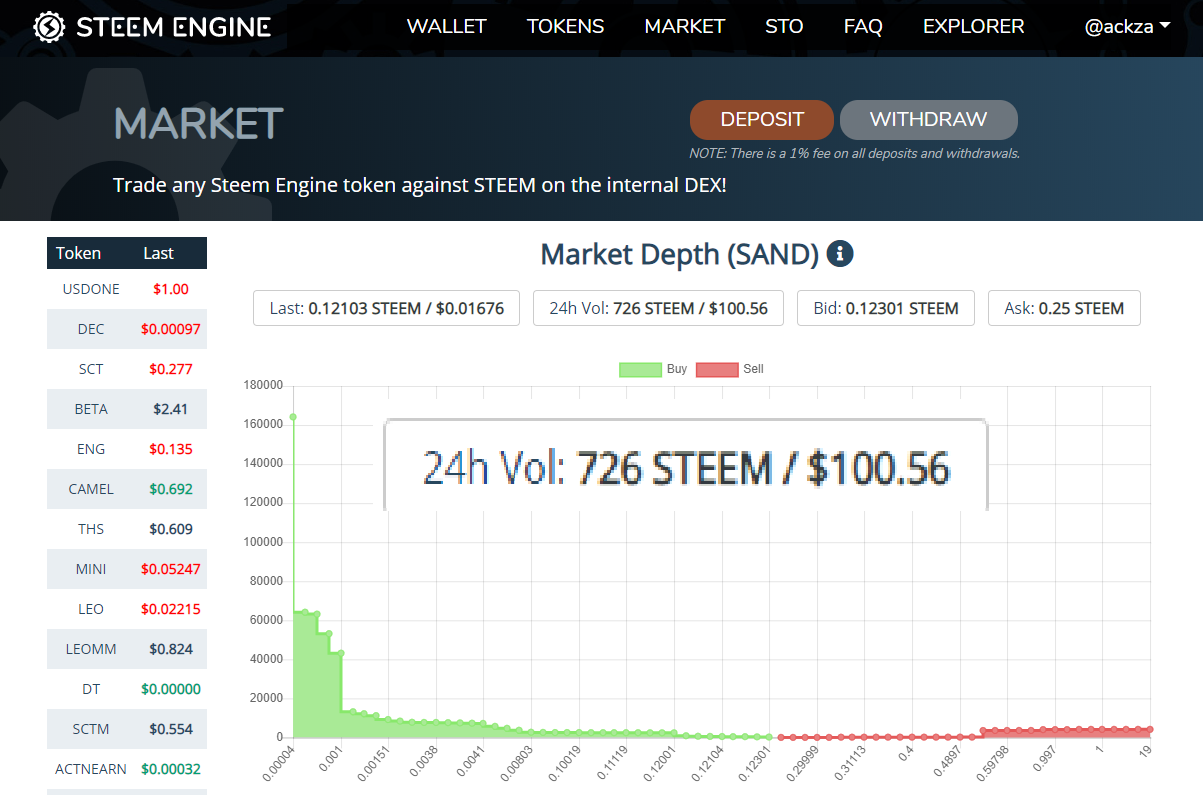Click the WITHDRAW button
The width and height of the screenshot is (1203, 795).
click(928, 120)
